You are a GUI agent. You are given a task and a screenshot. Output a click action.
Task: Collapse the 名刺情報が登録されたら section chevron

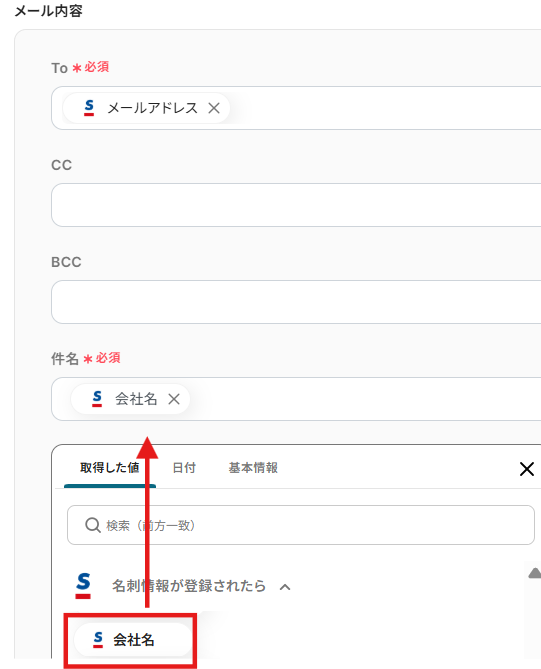click(285, 588)
